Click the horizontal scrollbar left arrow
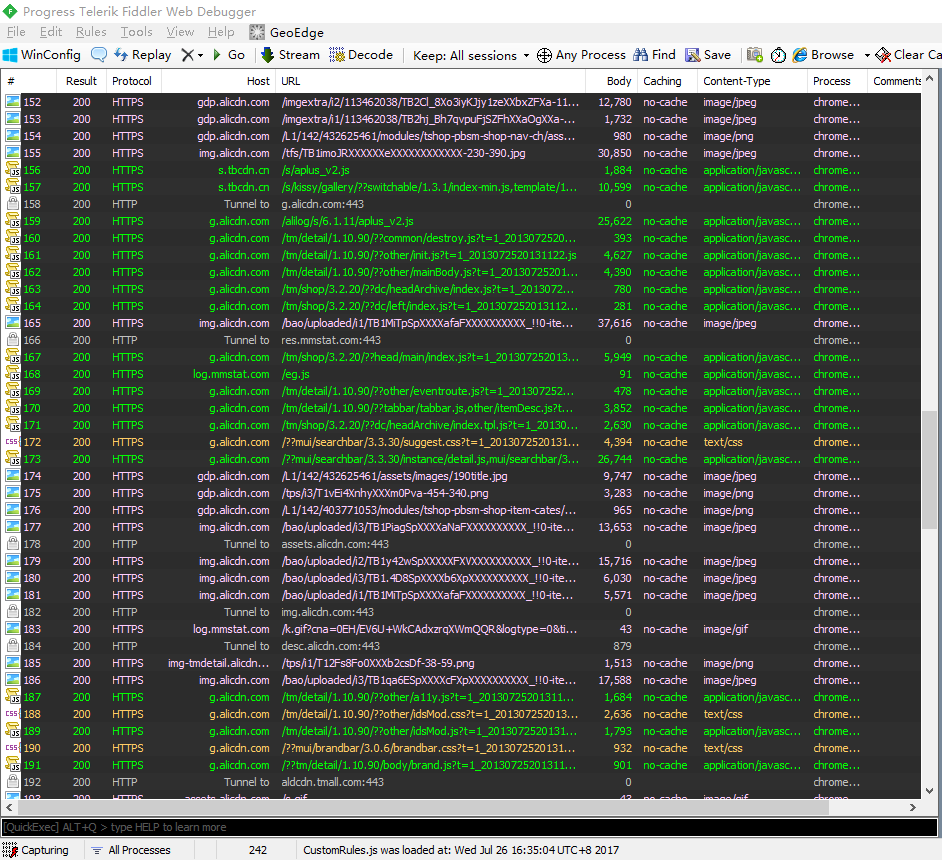Image resolution: width=942 pixels, height=860 pixels. coord(9,807)
